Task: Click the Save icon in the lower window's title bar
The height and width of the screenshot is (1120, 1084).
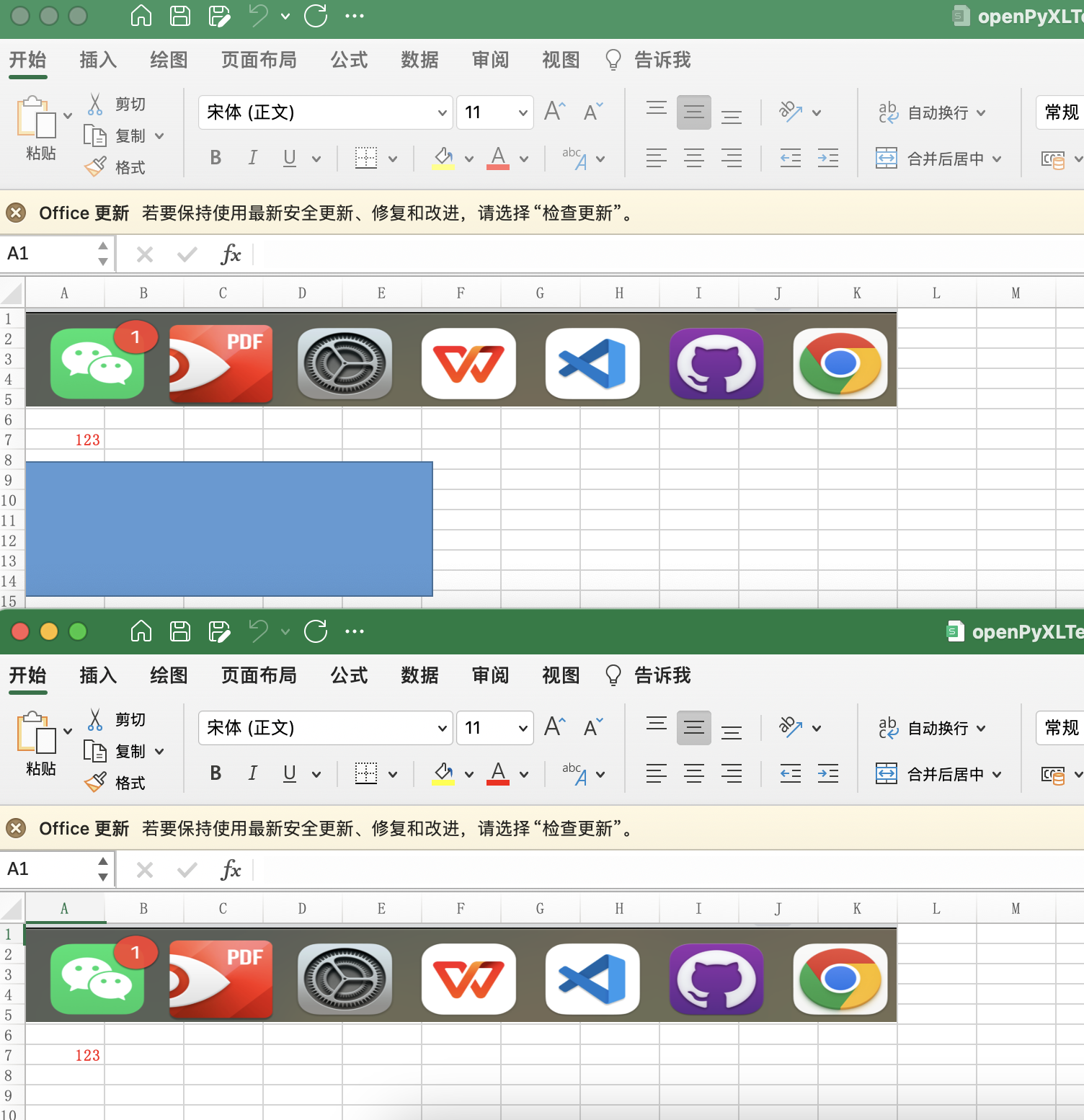Action: pos(179,631)
